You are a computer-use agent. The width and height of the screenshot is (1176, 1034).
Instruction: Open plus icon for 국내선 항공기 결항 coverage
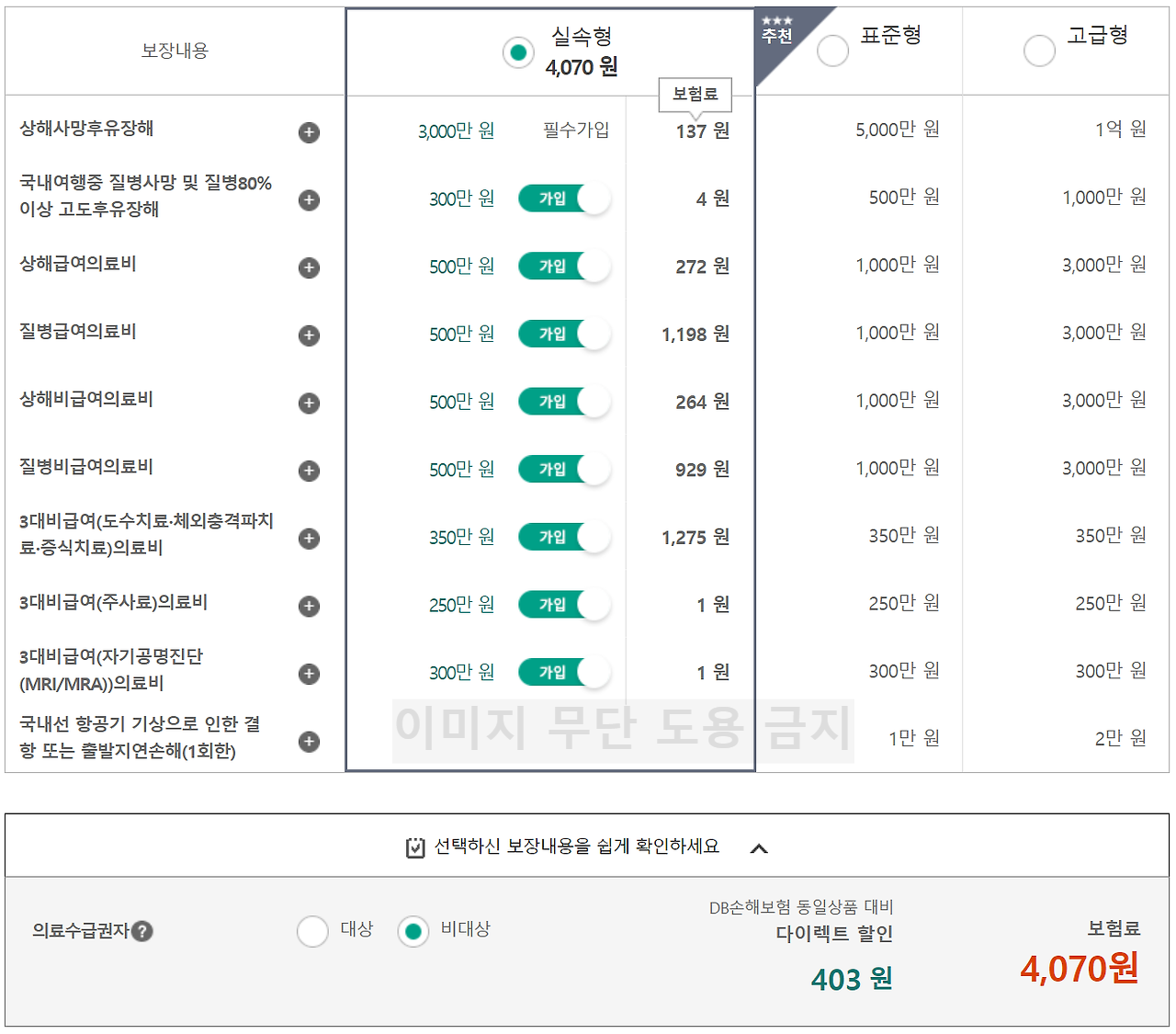[x=309, y=742]
